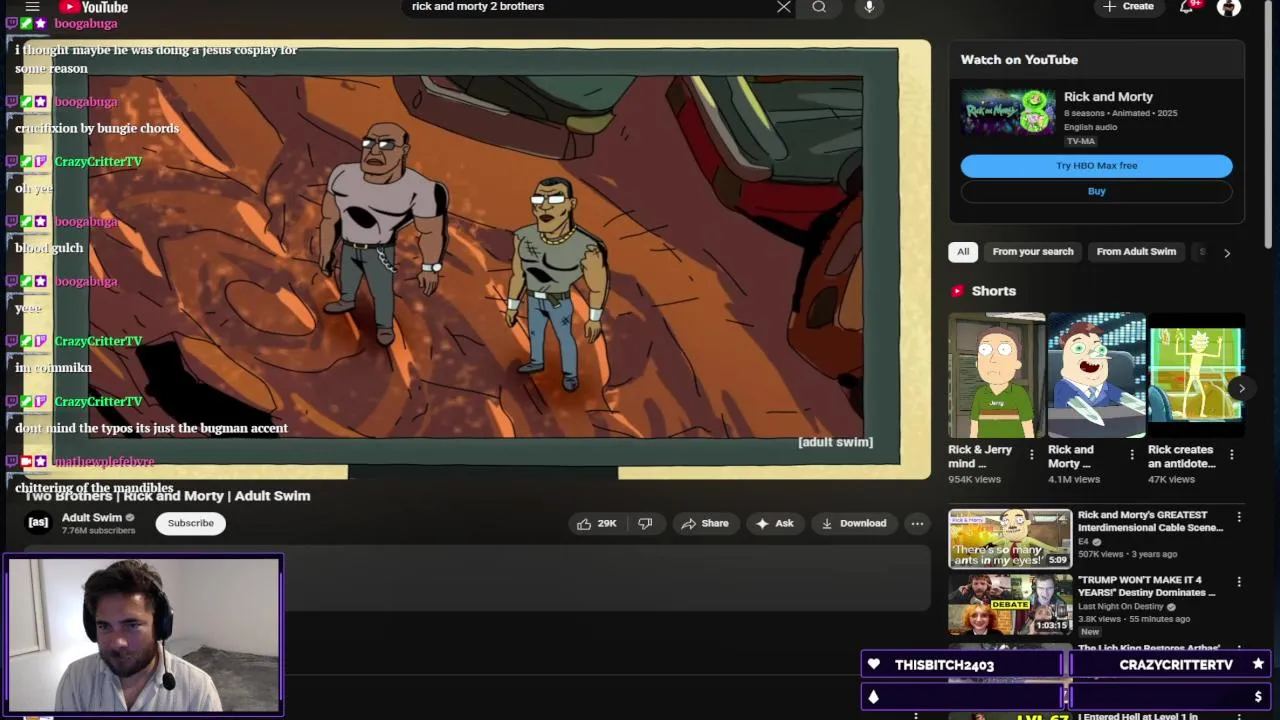1280x720 pixels.
Task: Click the Shorts section heading
Action: (x=993, y=291)
